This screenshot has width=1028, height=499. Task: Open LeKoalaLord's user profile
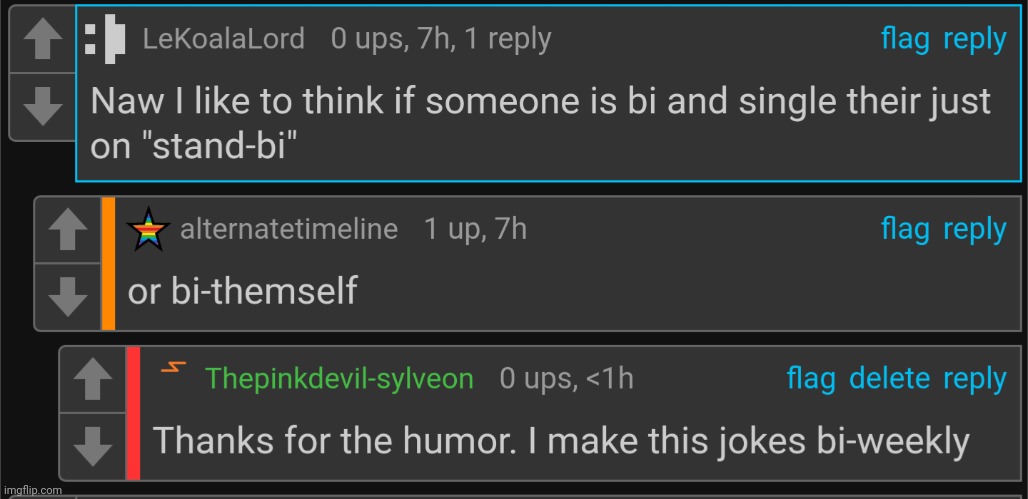(x=224, y=39)
